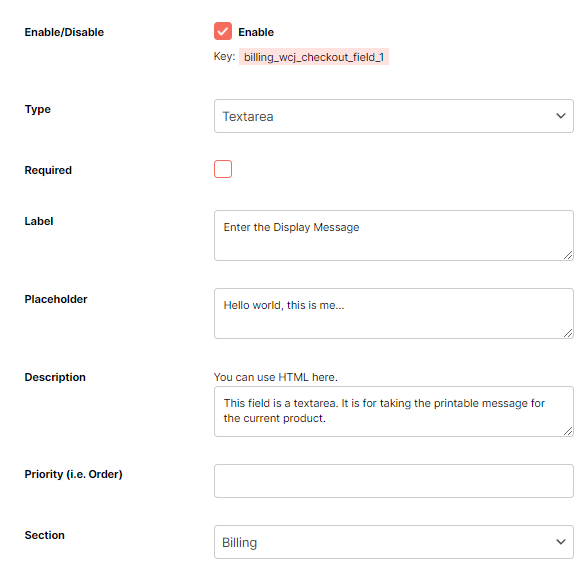
Task: Click into the Label textarea
Action: pyautogui.click(x=394, y=235)
